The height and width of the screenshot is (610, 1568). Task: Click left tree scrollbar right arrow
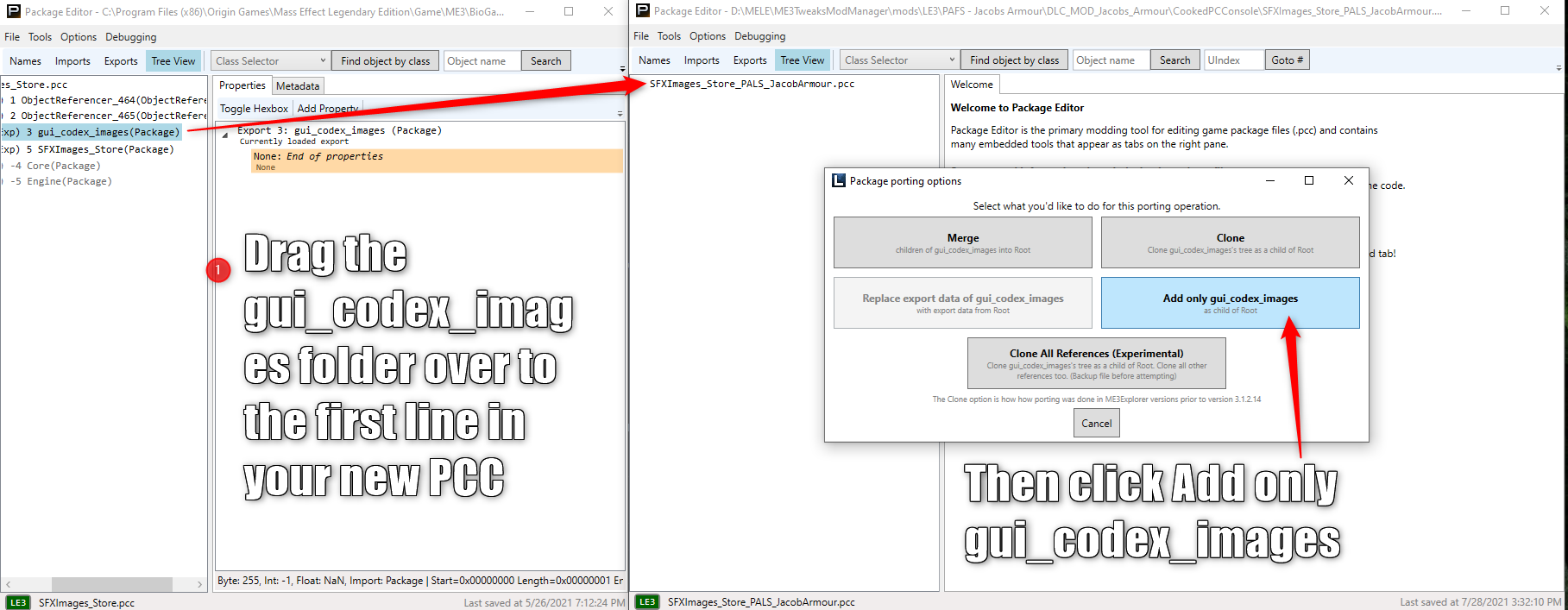199,584
